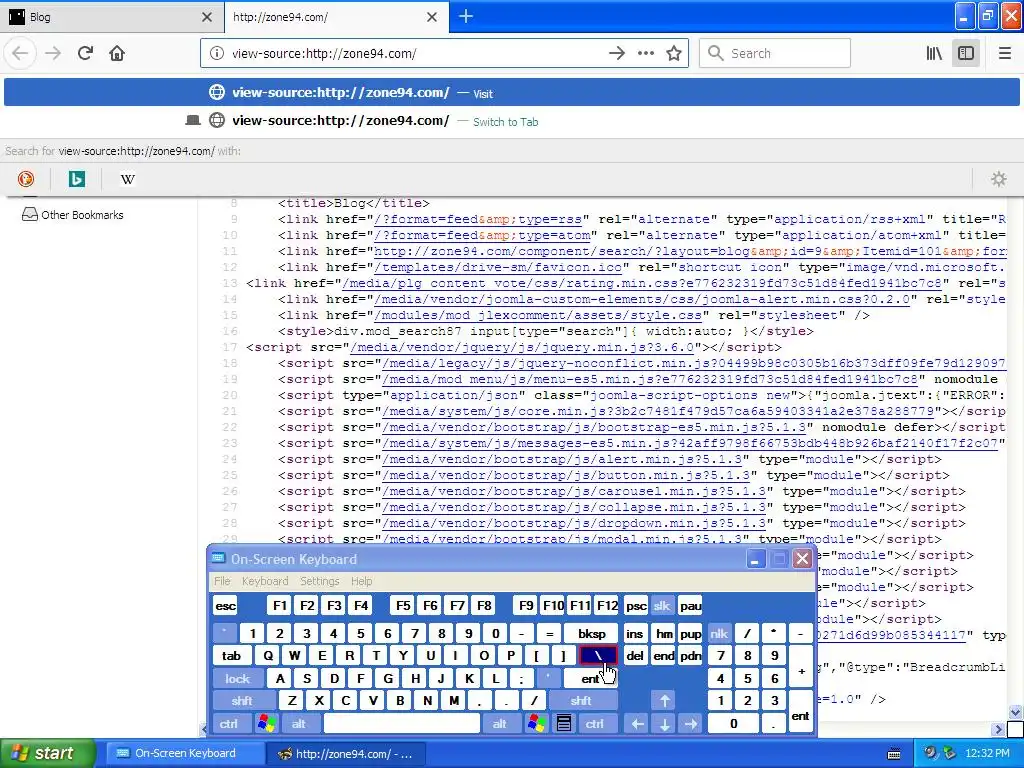Viewport: 1024px width, 768px height.
Task: Open the joomla-alert.min.css link
Action: 642,299
